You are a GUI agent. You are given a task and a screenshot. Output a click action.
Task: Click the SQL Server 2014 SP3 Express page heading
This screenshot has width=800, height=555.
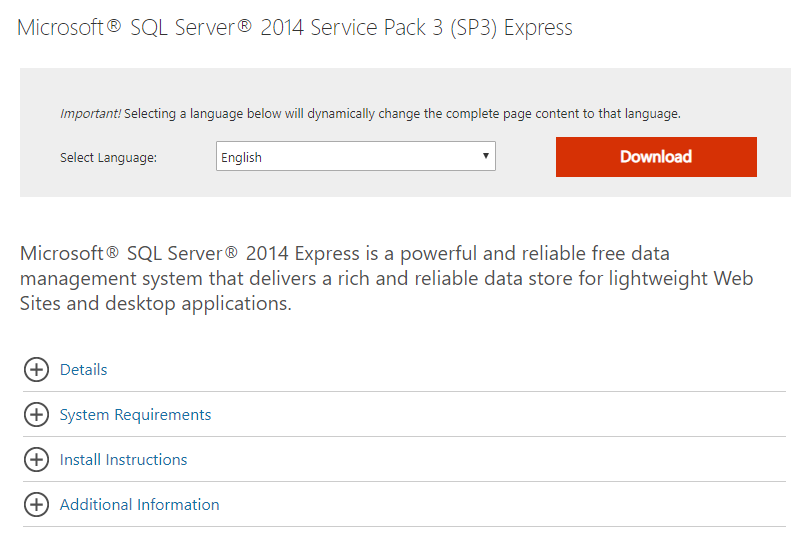click(295, 28)
